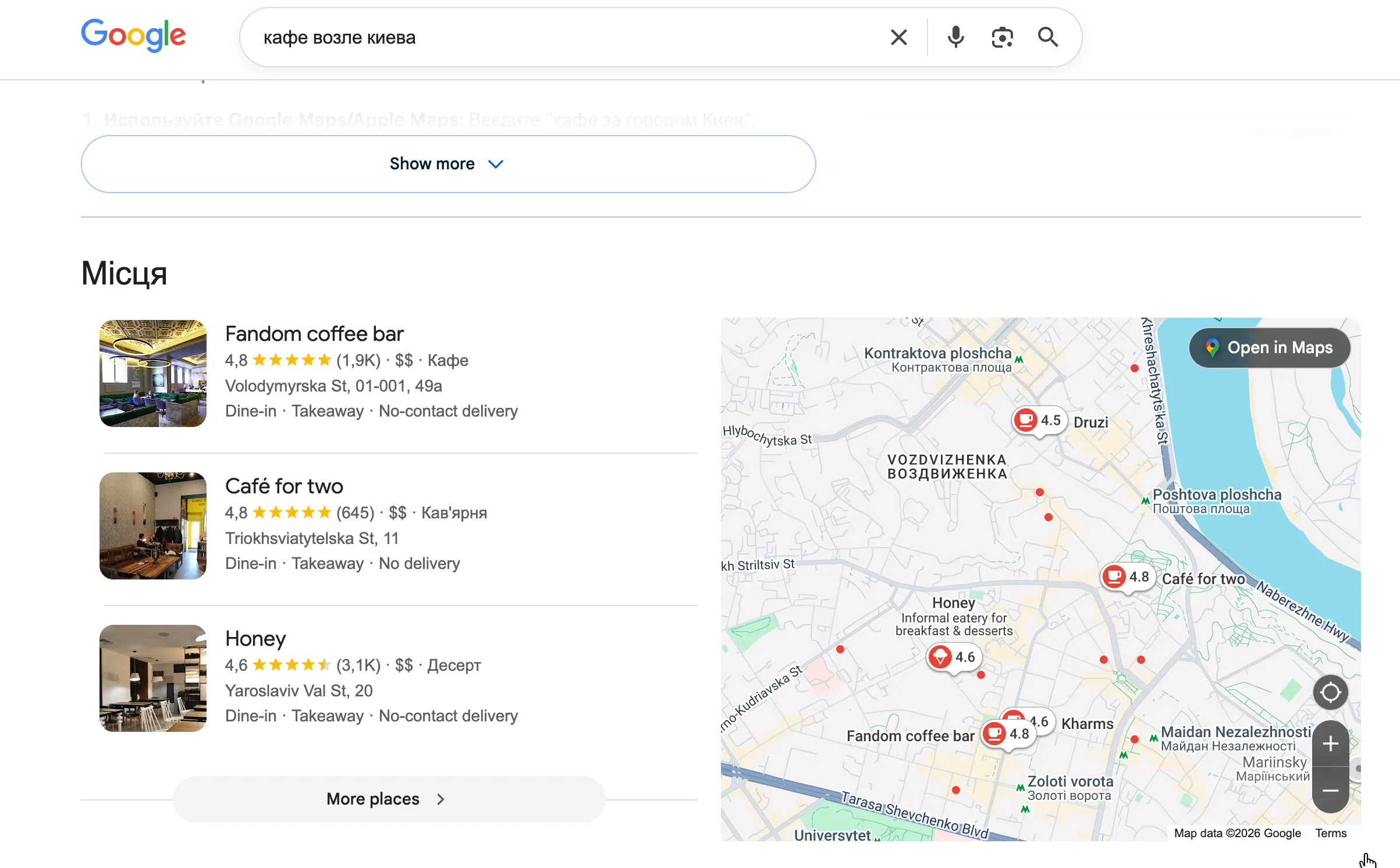Open More places list

tap(389, 799)
